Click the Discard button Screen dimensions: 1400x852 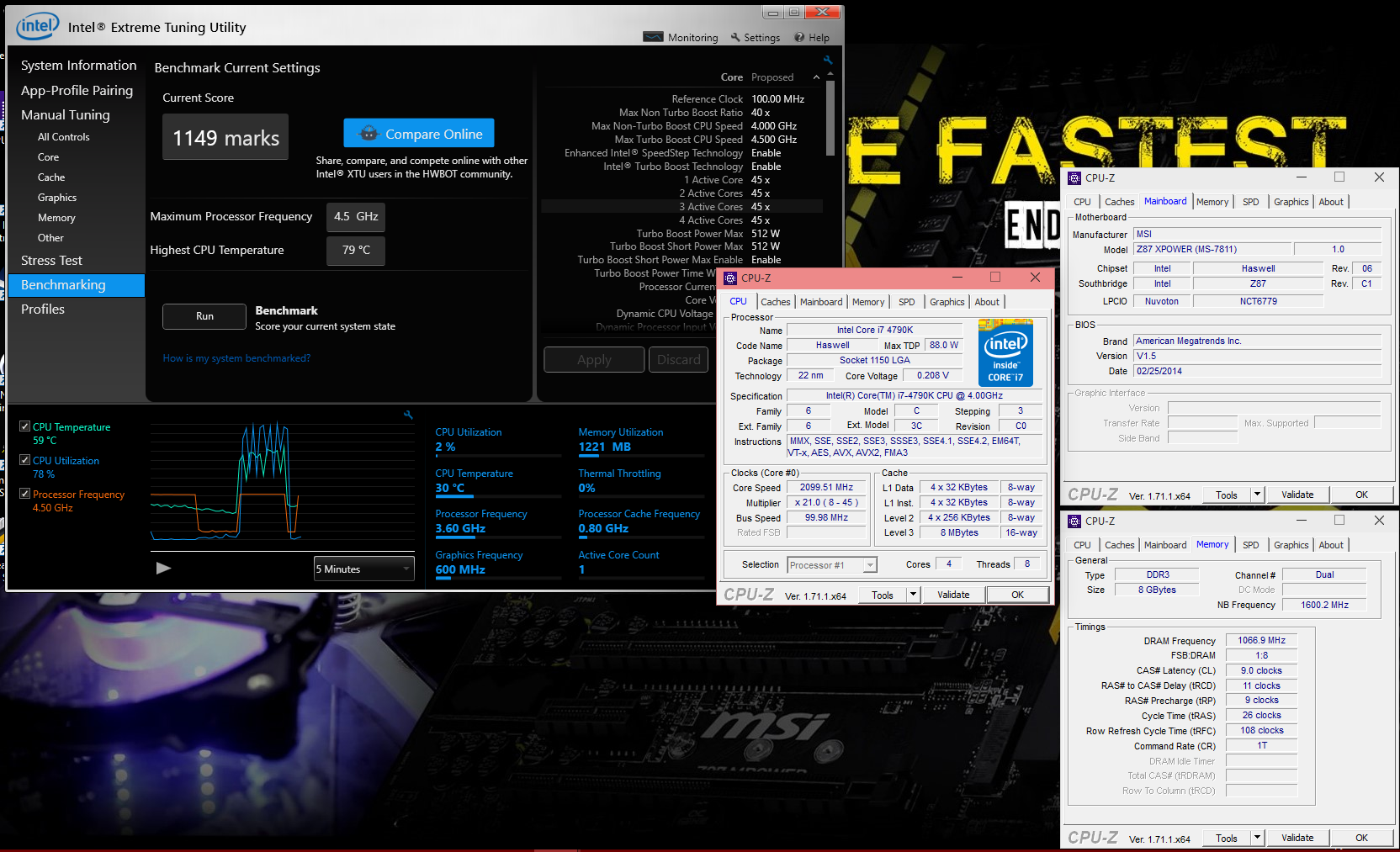tap(678, 359)
